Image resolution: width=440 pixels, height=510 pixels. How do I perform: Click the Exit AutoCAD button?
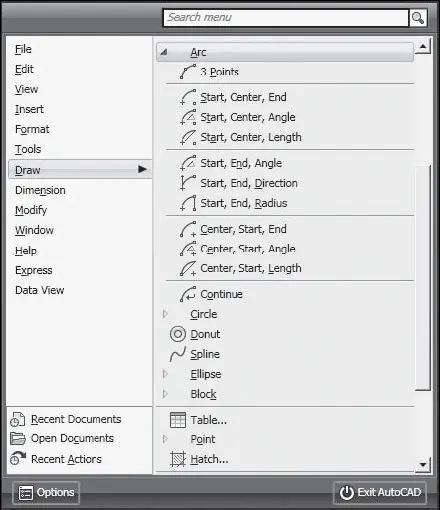(x=380, y=492)
